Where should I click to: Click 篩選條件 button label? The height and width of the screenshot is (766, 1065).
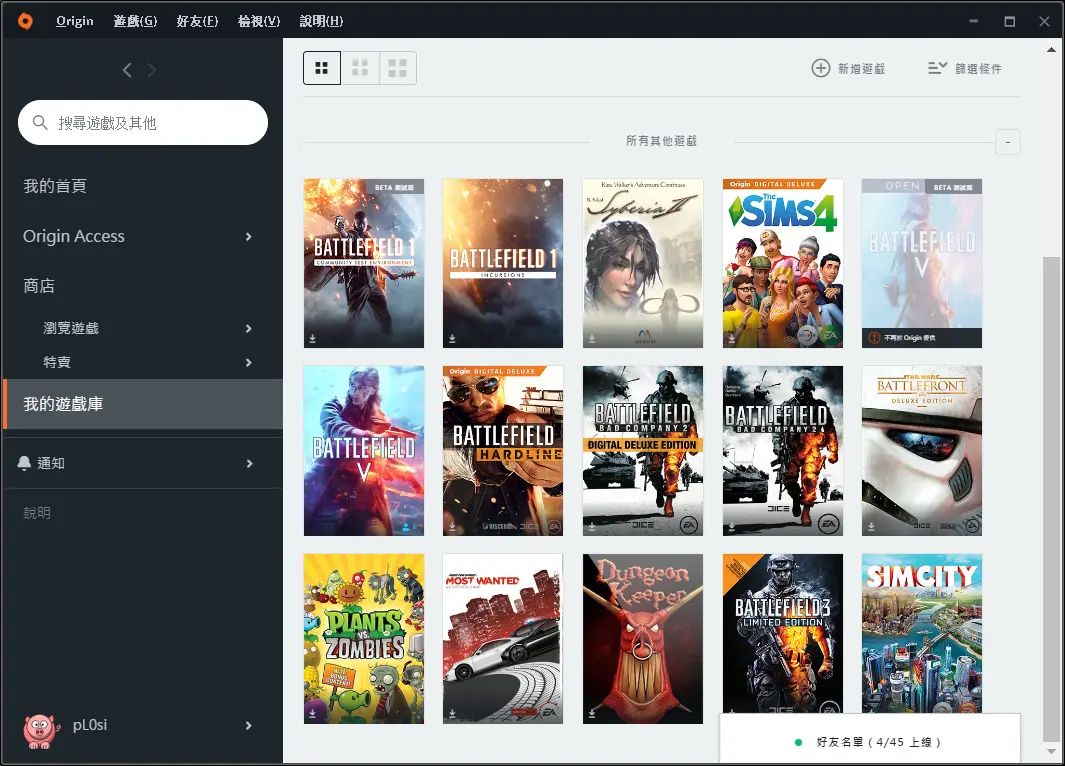click(x=978, y=69)
